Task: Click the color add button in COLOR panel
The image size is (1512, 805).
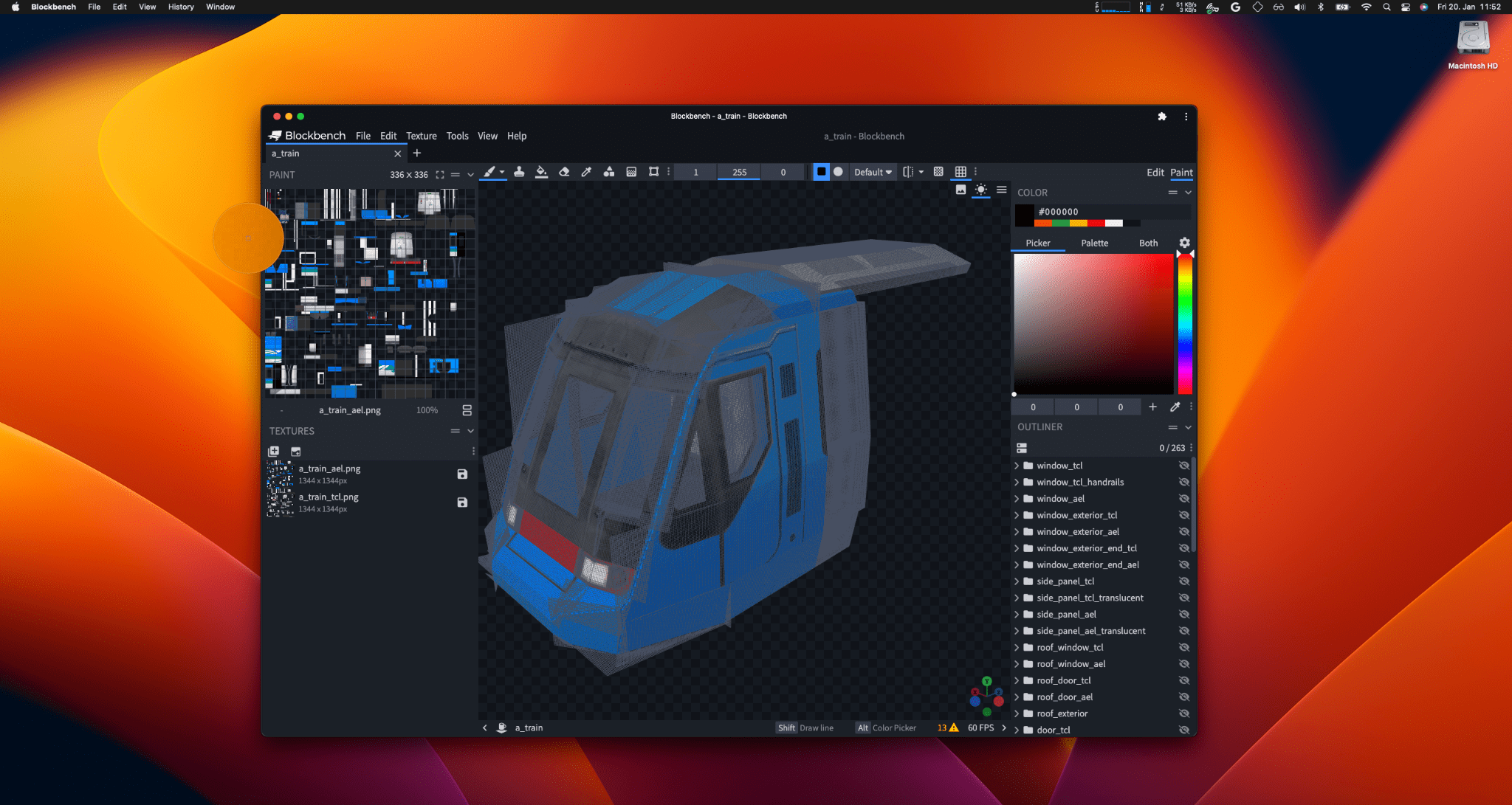Action: tap(1151, 406)
